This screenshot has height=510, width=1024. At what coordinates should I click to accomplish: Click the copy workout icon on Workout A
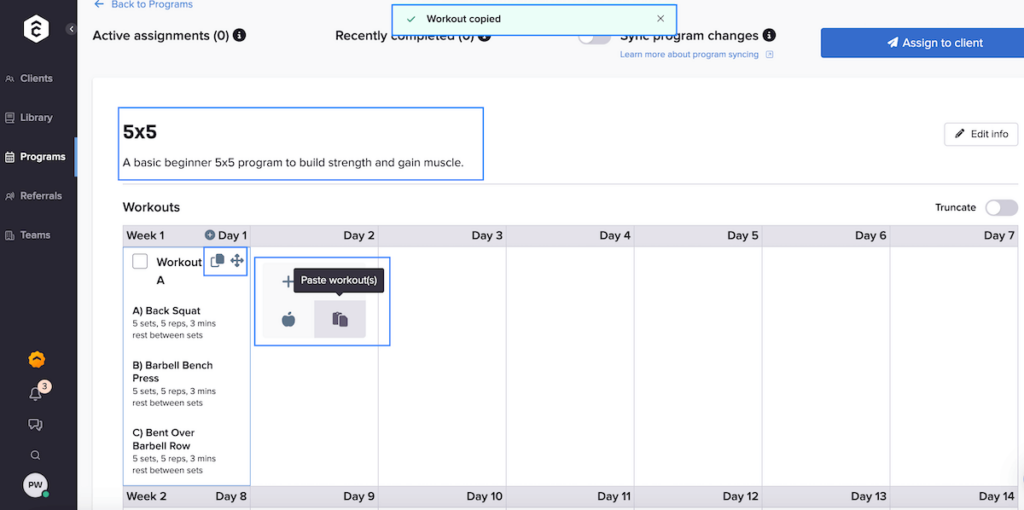pos(217,261)
